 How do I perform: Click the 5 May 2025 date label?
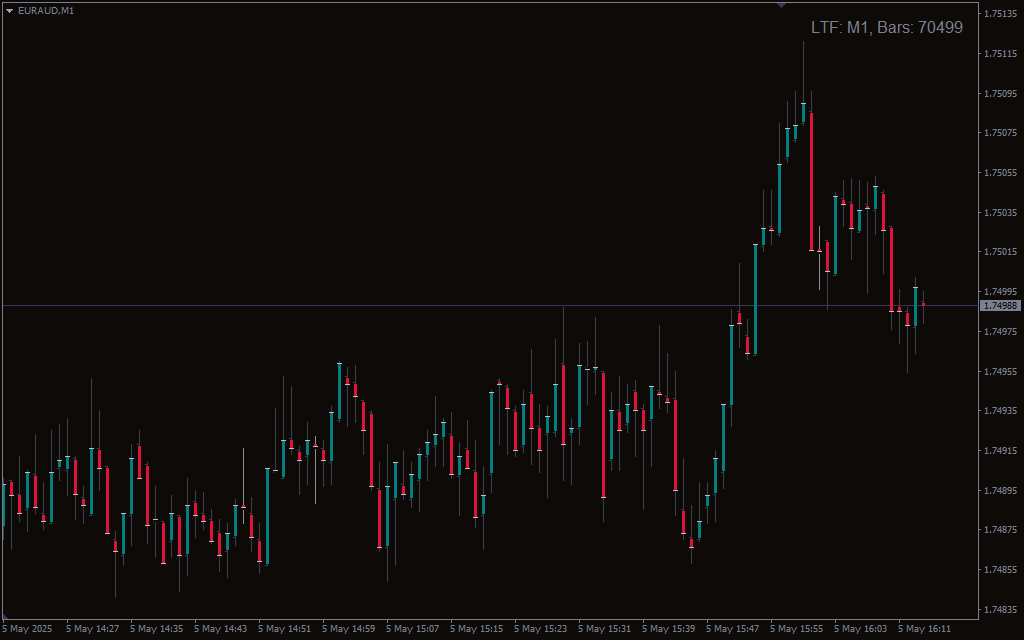coord(27,629)
